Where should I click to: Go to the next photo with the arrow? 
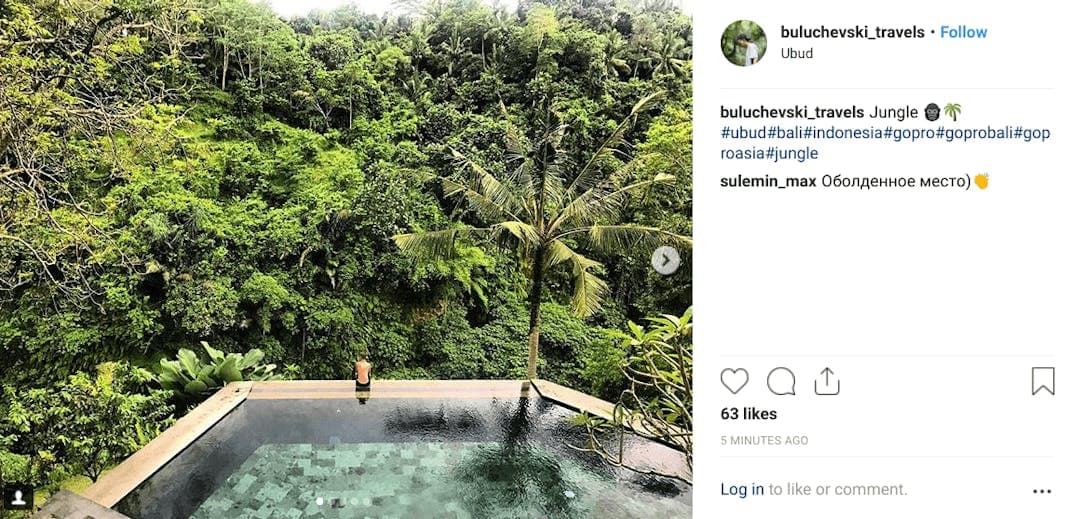tap(665, 261)
